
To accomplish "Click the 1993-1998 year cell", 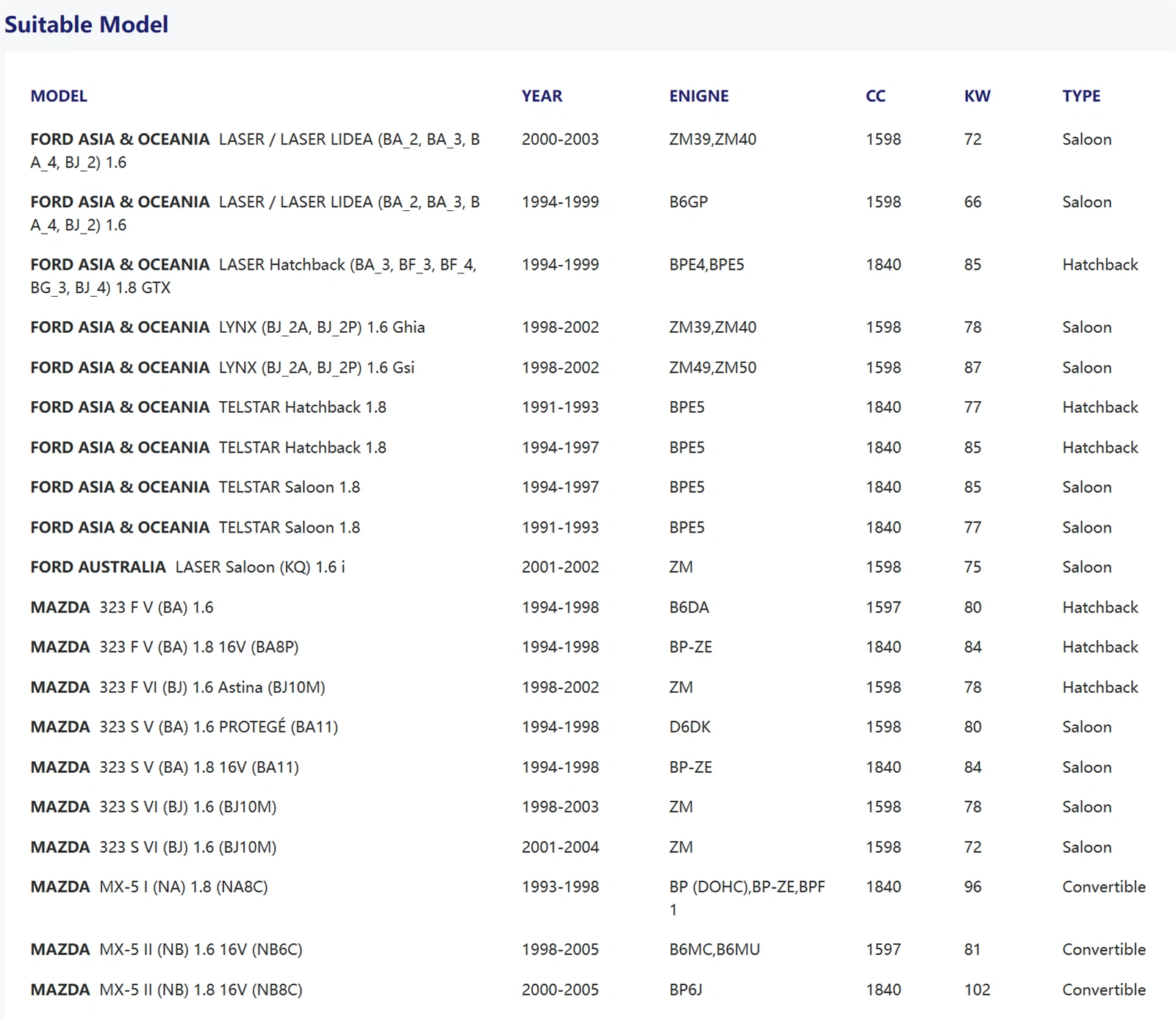I will click(560, 887).
